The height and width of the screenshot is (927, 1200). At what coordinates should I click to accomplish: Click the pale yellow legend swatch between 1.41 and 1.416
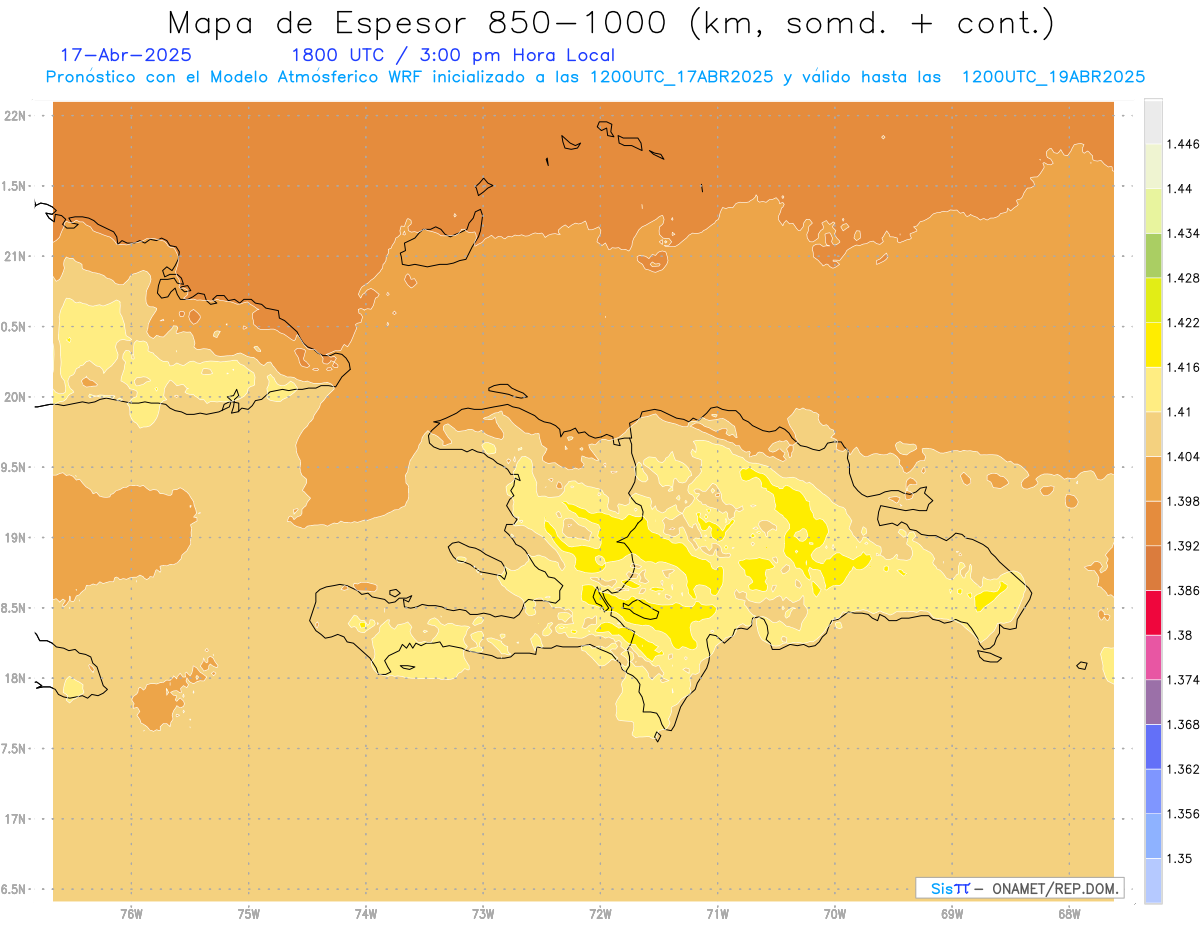(x=1153, y=389)
